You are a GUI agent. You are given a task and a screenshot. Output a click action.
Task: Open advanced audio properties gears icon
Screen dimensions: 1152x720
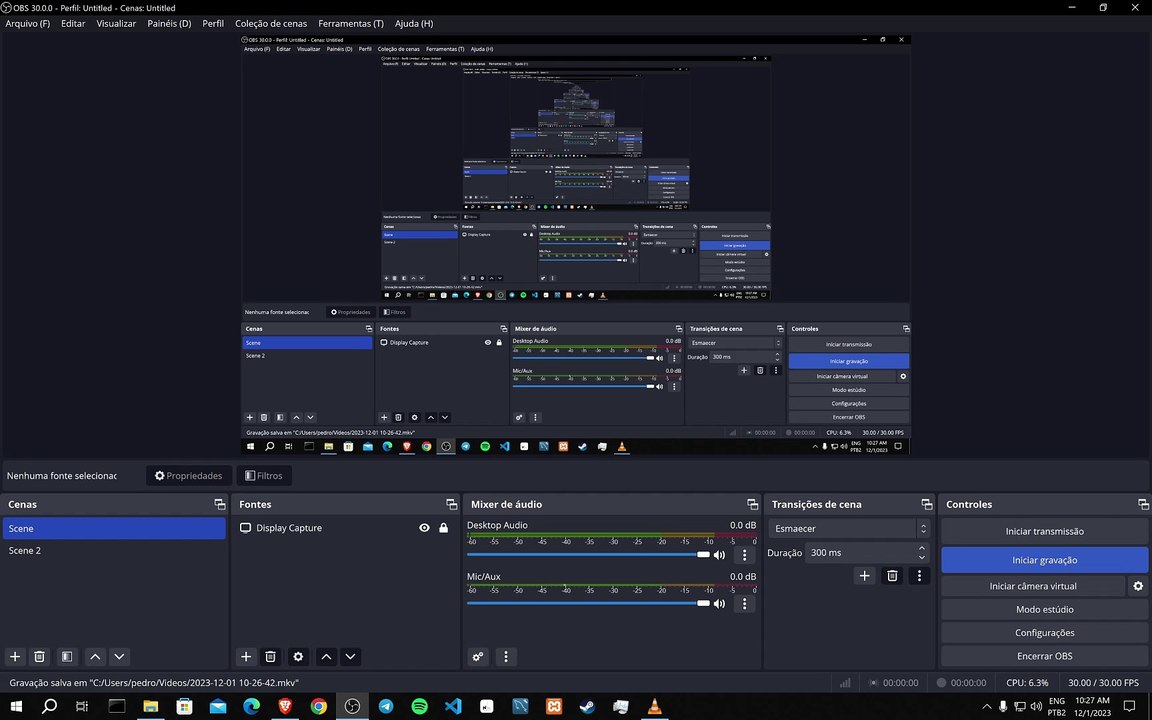coord(478,656)
